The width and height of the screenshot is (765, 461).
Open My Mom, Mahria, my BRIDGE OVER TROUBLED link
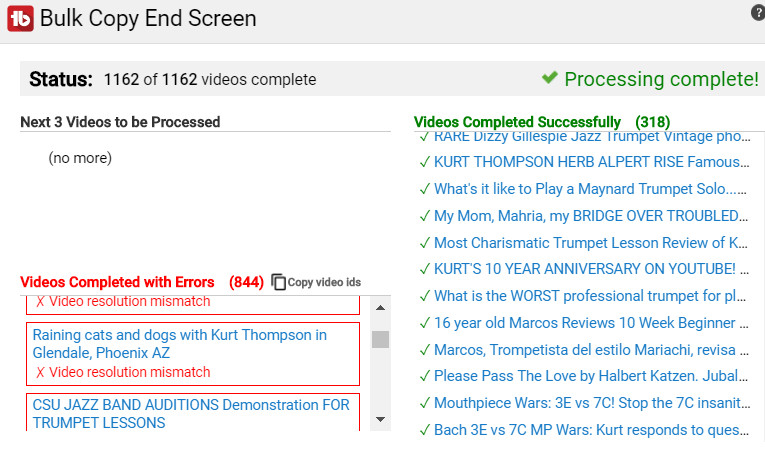click(x=591, y=216)
